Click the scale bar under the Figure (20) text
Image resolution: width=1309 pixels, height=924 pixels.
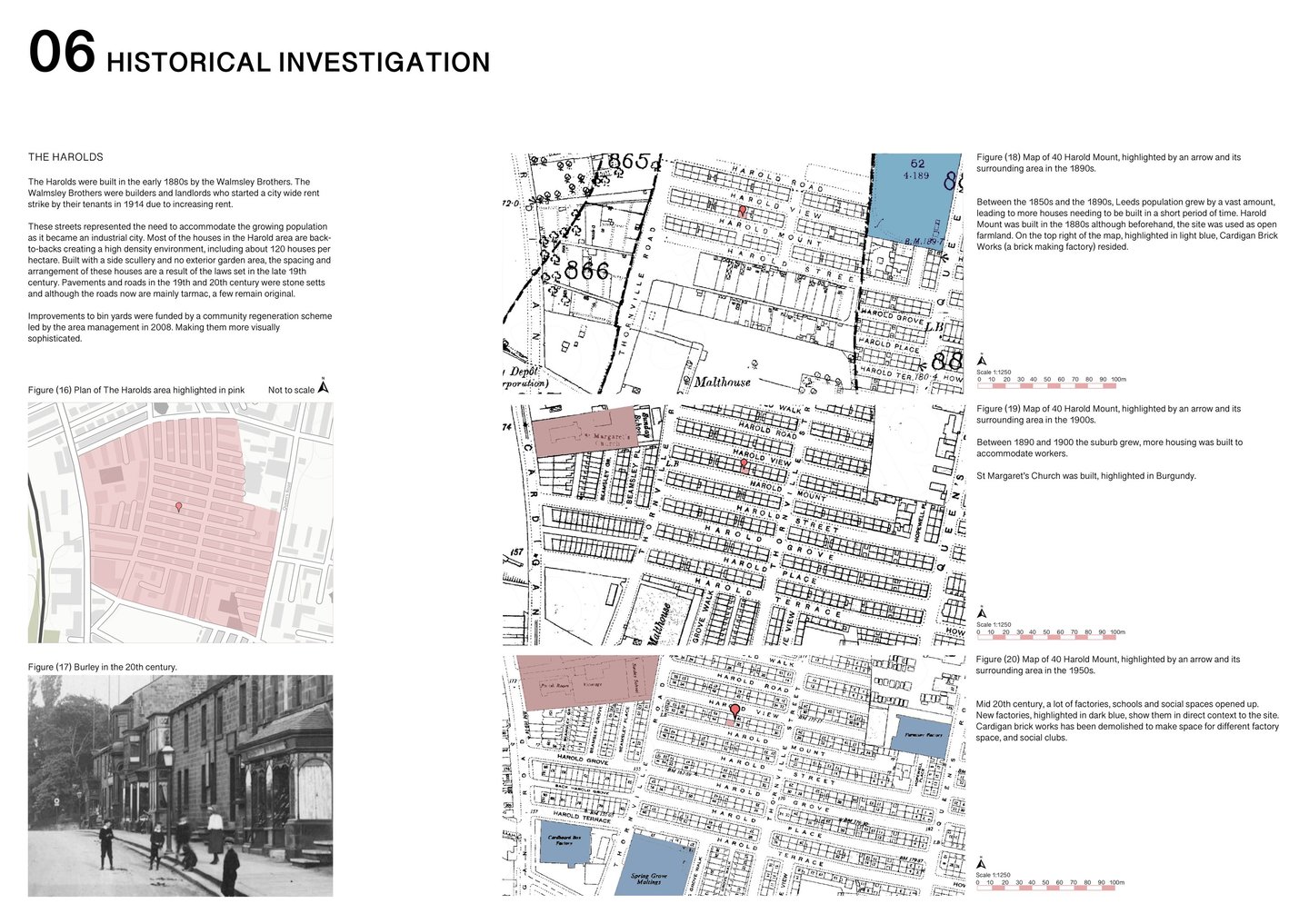(1047, 889)
